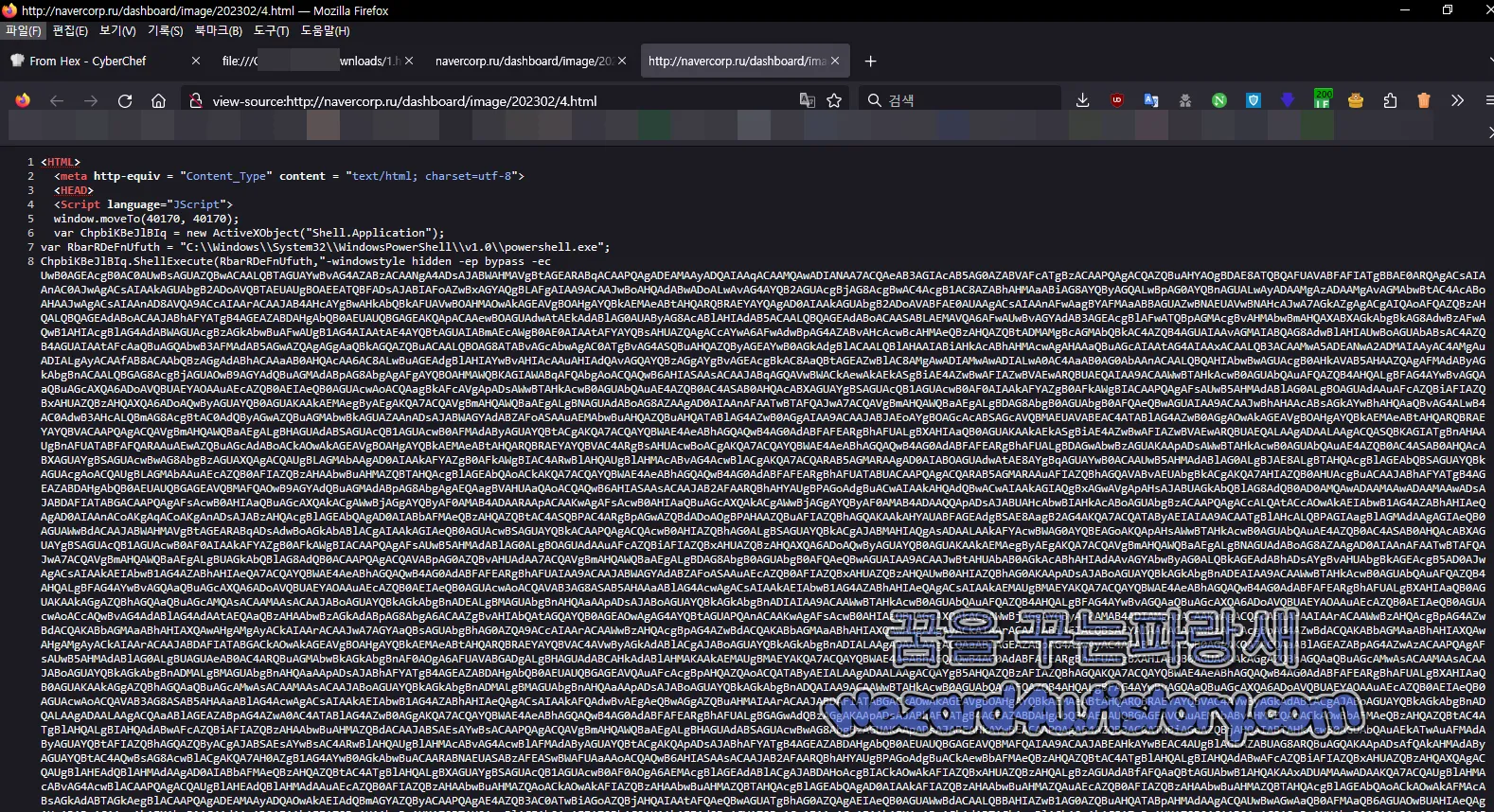Bookmark this page with the star icon

834,100
